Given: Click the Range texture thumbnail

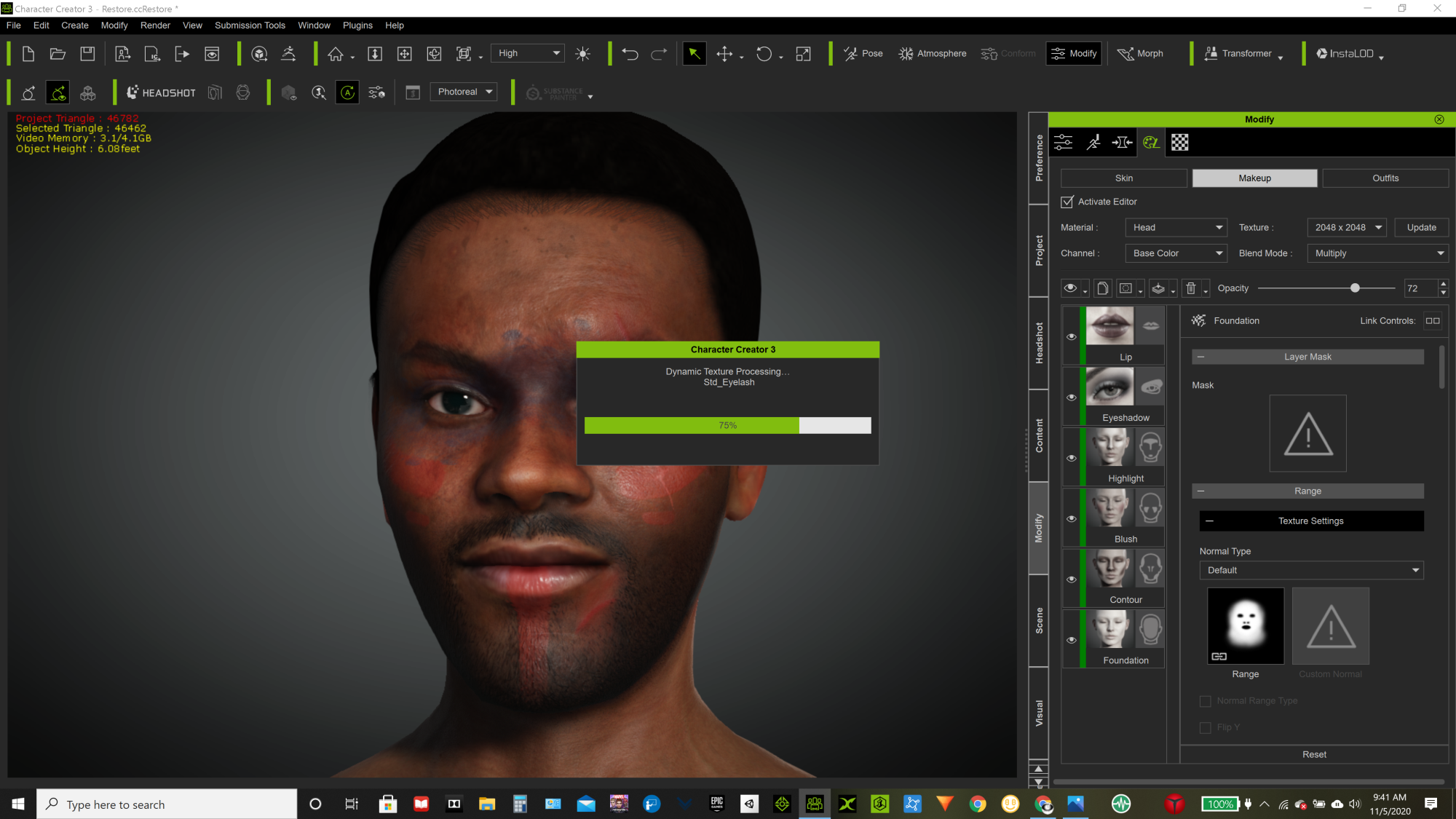Looking at the screenshot, I should coord(1246,626).
